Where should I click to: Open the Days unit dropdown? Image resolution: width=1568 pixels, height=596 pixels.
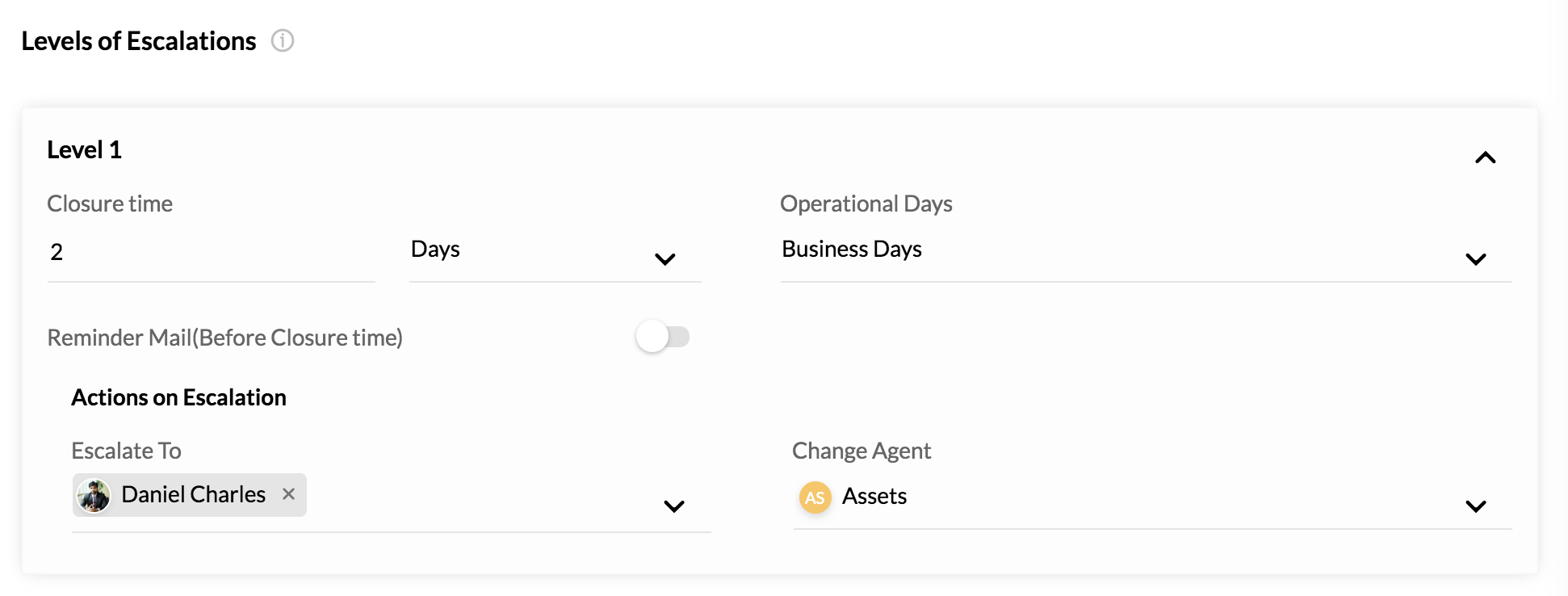[x=555, y=252]
